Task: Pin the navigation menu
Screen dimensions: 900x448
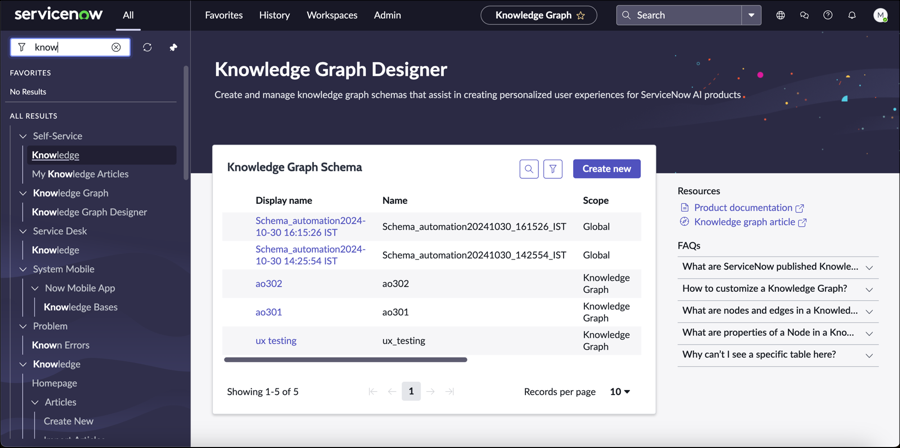Action: click(173, 48)
